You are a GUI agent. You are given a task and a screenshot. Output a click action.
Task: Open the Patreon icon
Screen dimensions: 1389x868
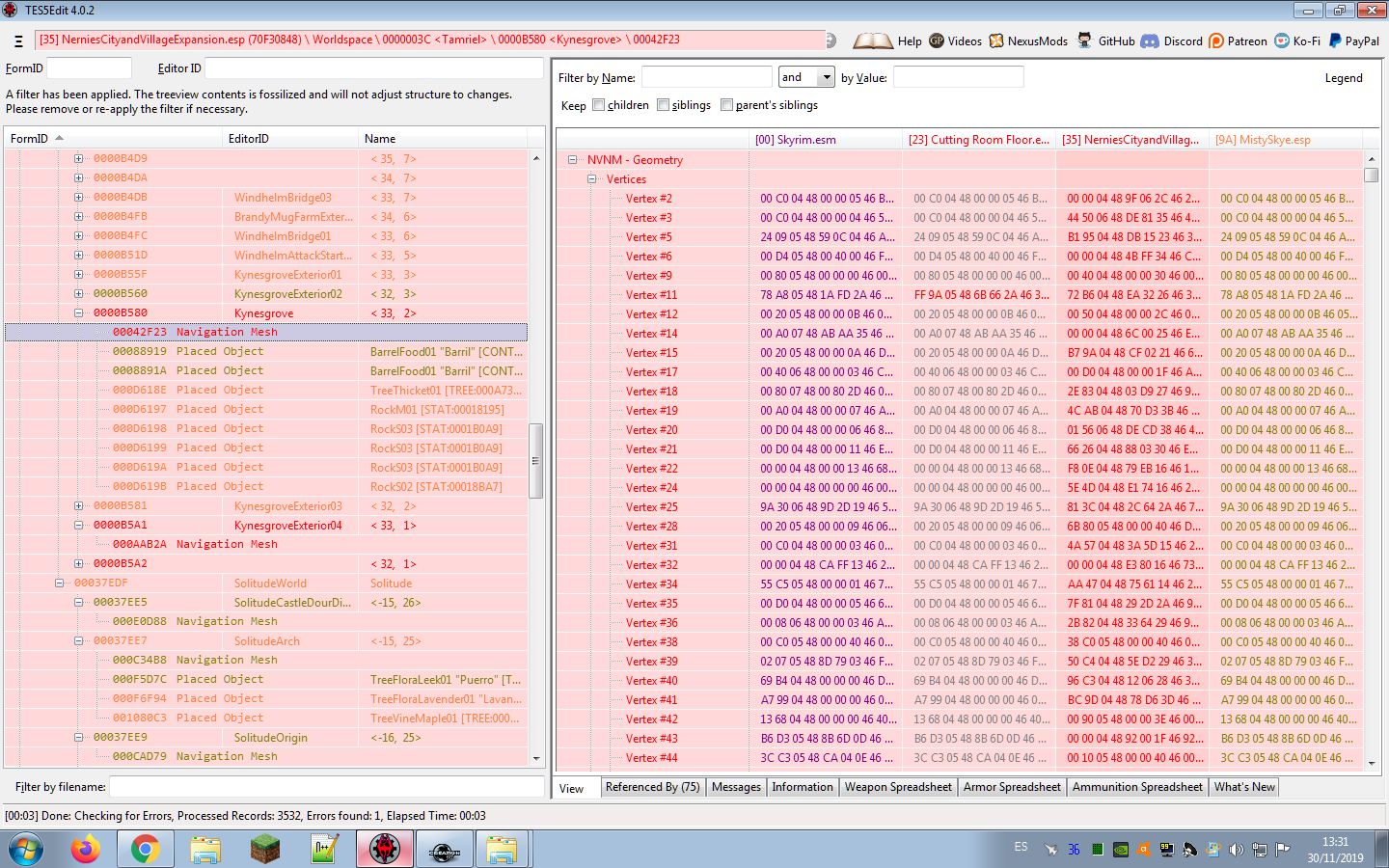click(x=1216, y=41)
